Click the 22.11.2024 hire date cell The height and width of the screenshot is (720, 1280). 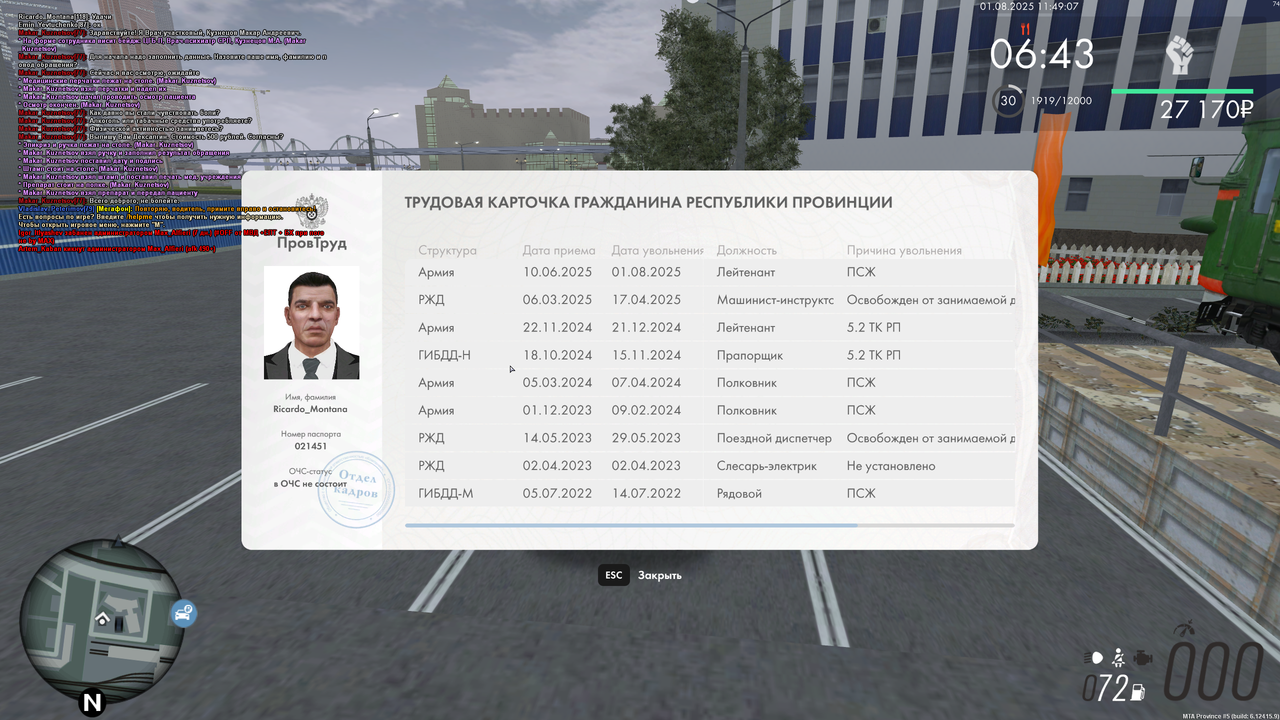pos(558,327)
